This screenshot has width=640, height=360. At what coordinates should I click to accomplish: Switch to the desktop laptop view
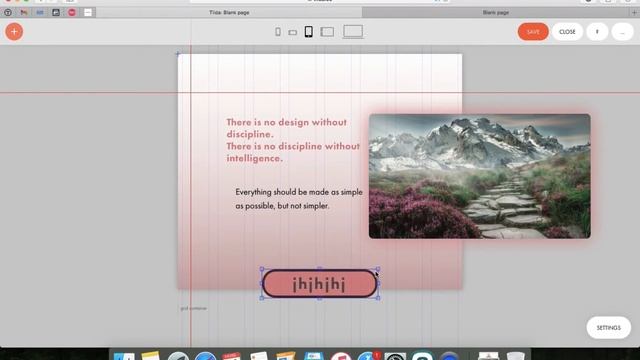click(x=353, y=31)
